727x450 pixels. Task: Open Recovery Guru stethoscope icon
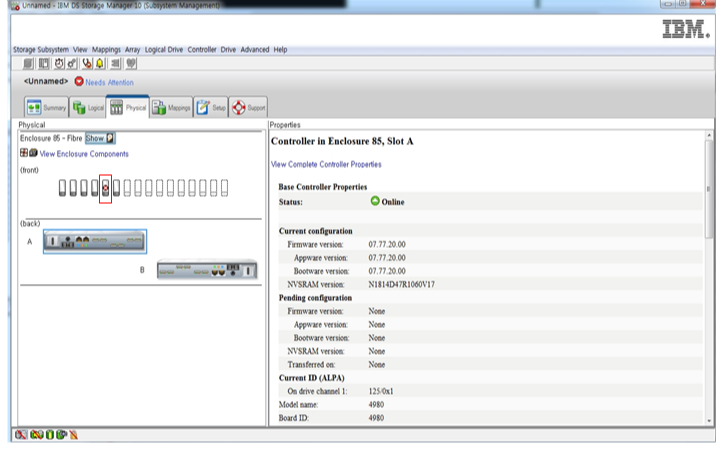87,63
